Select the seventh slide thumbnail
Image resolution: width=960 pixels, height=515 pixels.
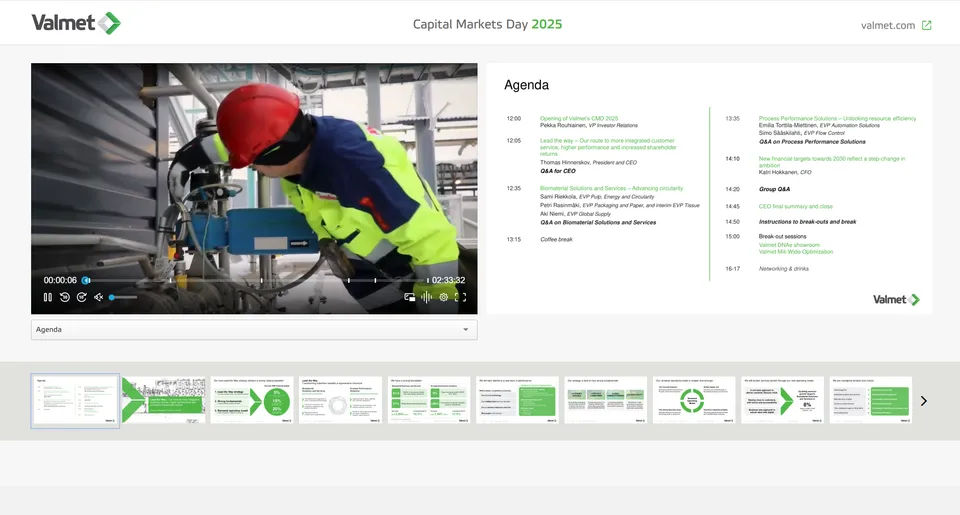click(x=606, y=400)
